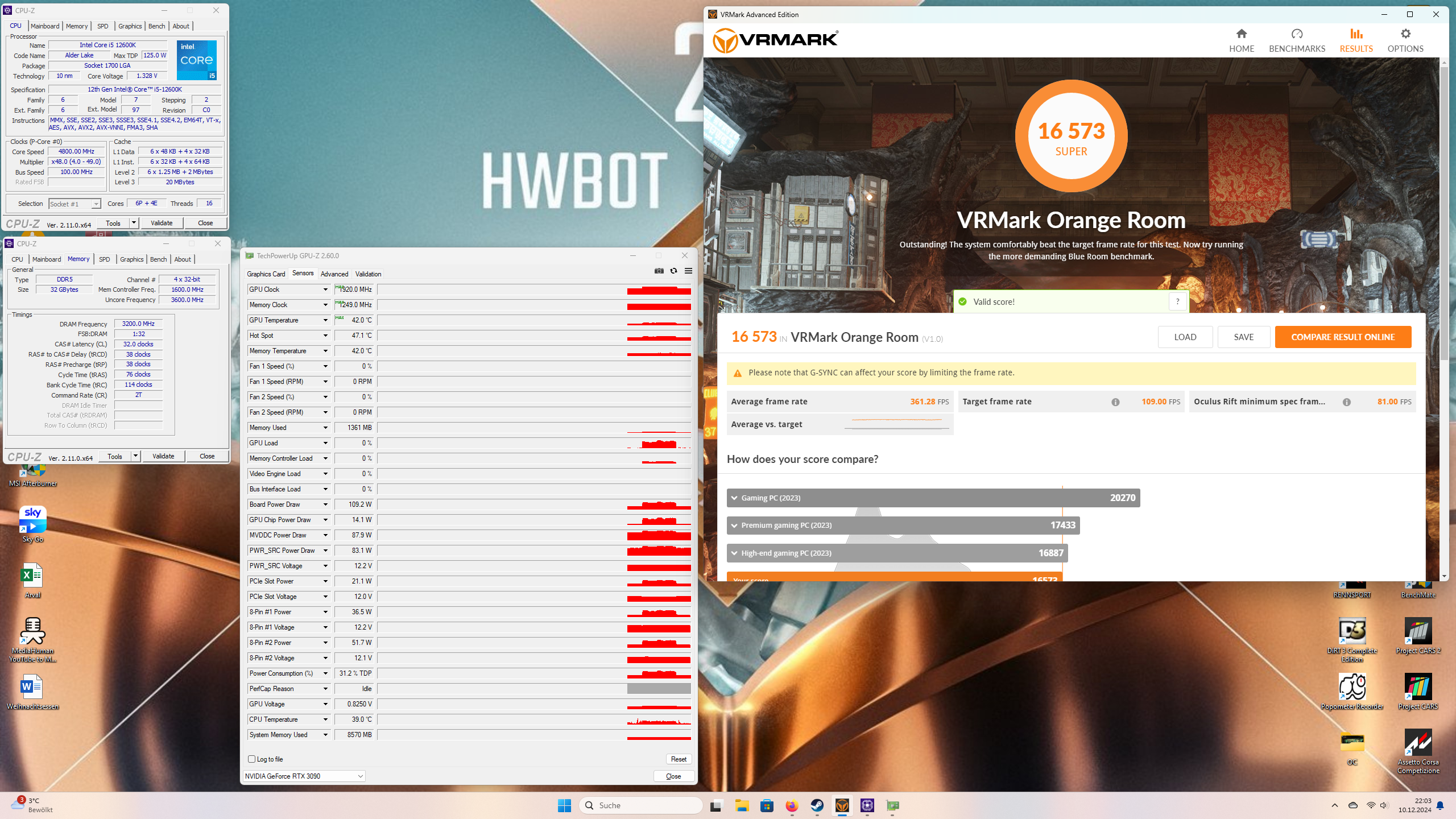Click Firefox icon in taskbar
Screen dimensions: 1456x819
point(792,805)
